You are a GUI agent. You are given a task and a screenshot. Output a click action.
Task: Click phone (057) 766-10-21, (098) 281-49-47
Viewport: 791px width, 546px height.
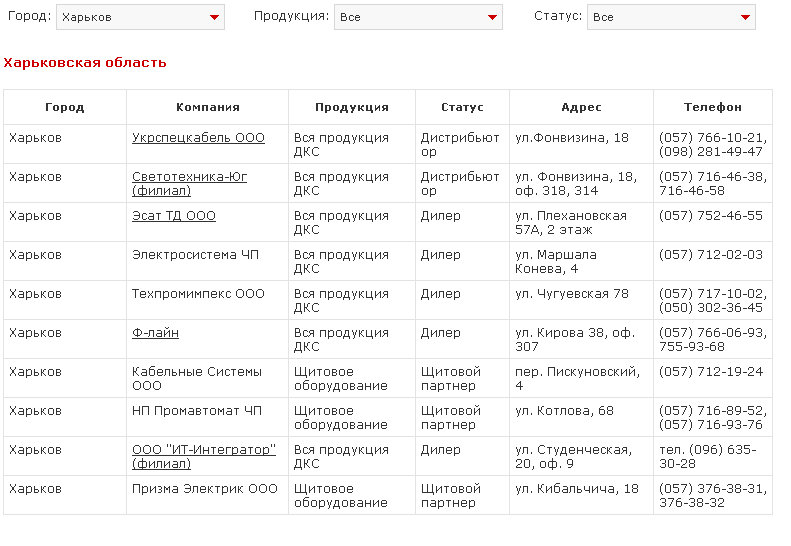713,144
